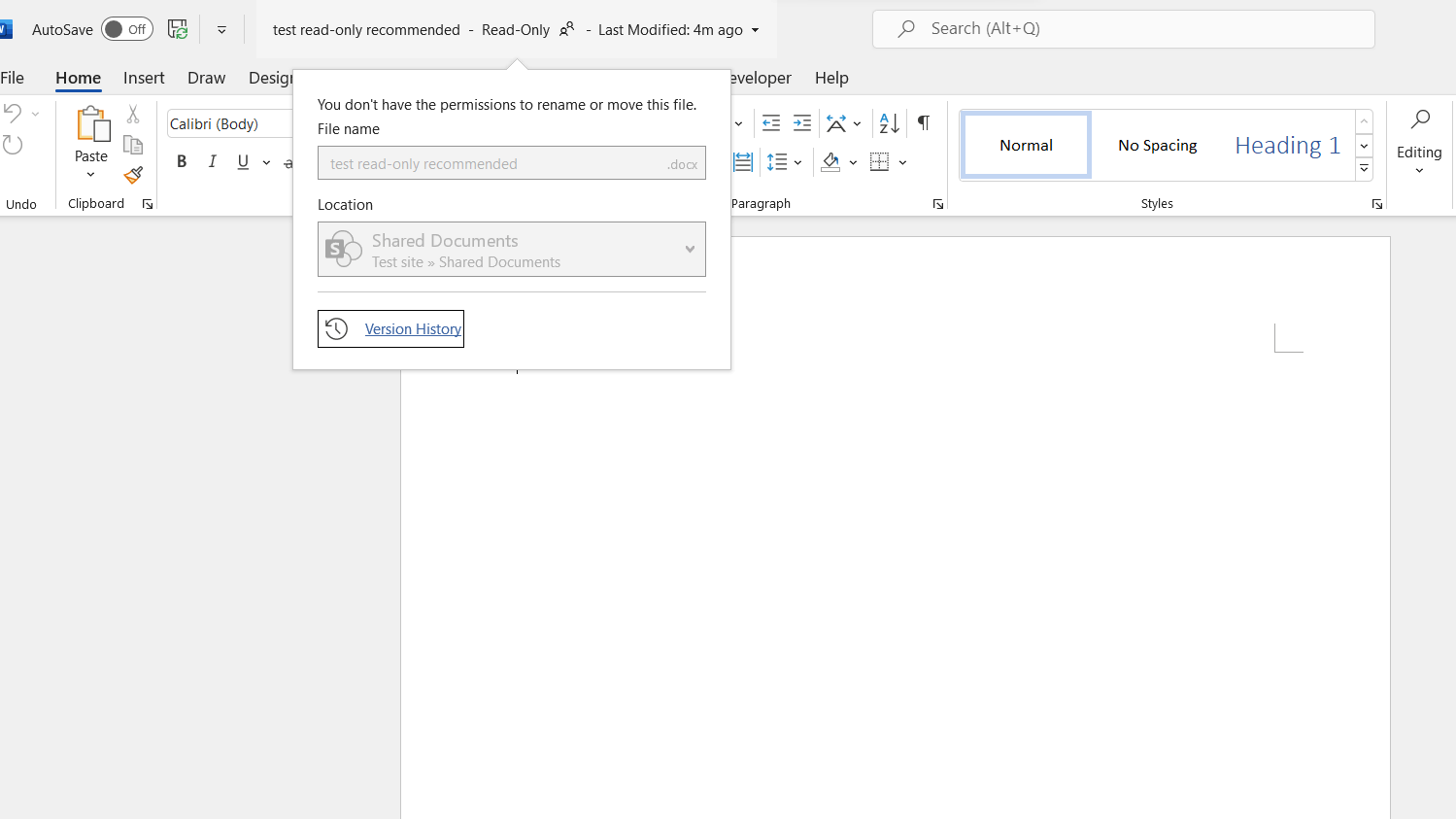Screen dimensions: 1456x819
Task: Open the Paste dropdown arrow
Action: point(90,174)
